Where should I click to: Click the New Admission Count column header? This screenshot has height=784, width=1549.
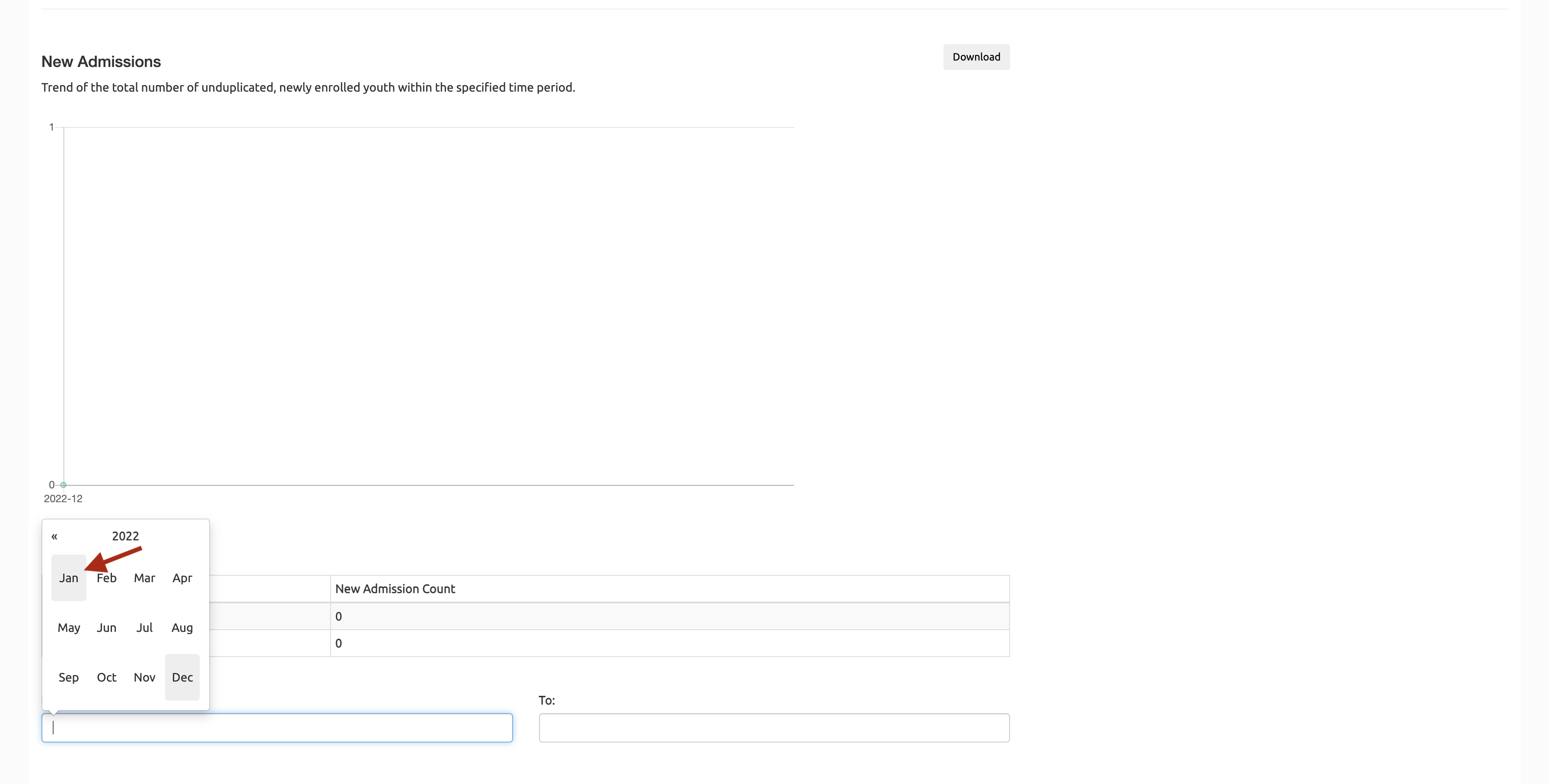point(395,589)
